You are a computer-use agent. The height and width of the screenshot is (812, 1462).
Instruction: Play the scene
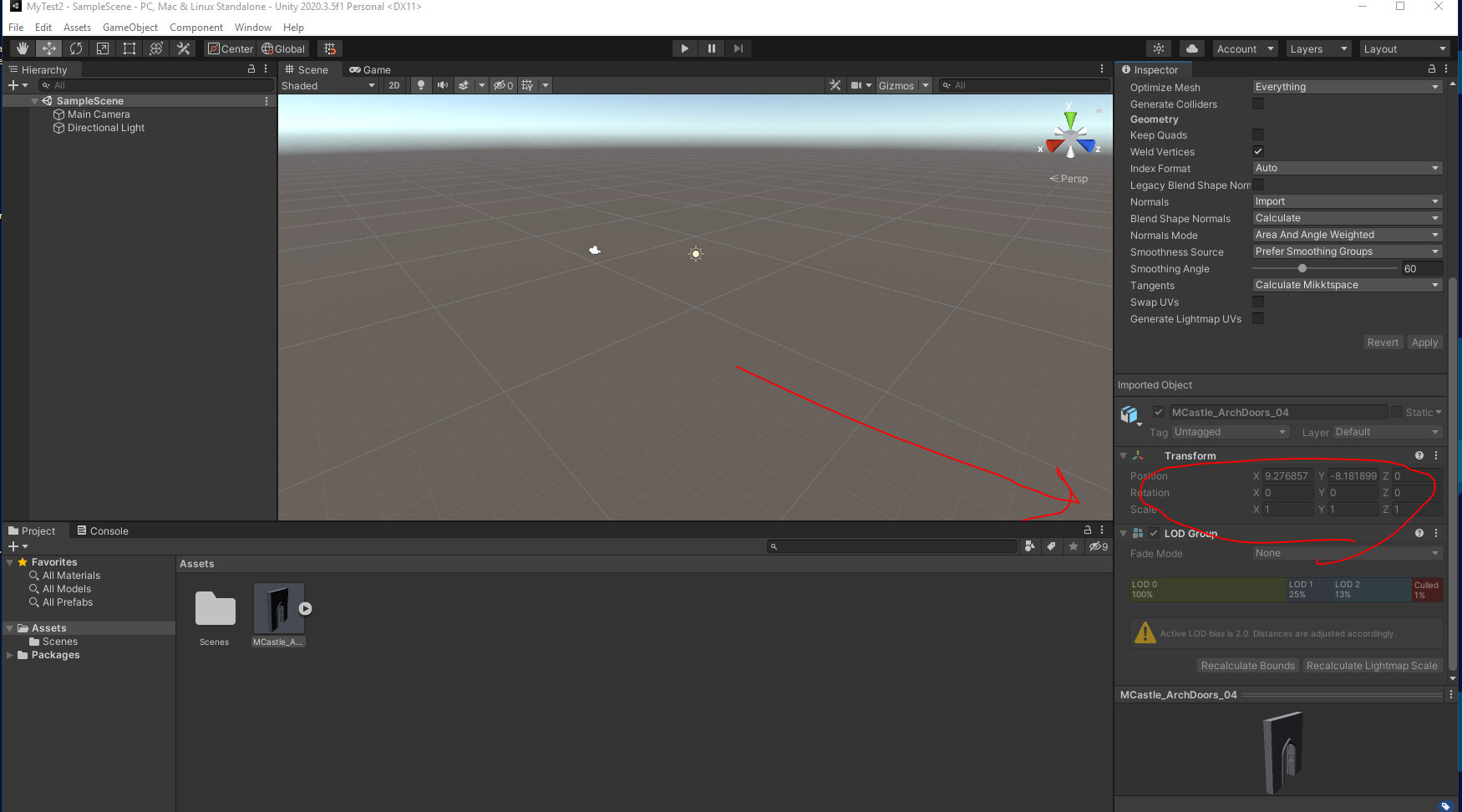coord(685,48)
